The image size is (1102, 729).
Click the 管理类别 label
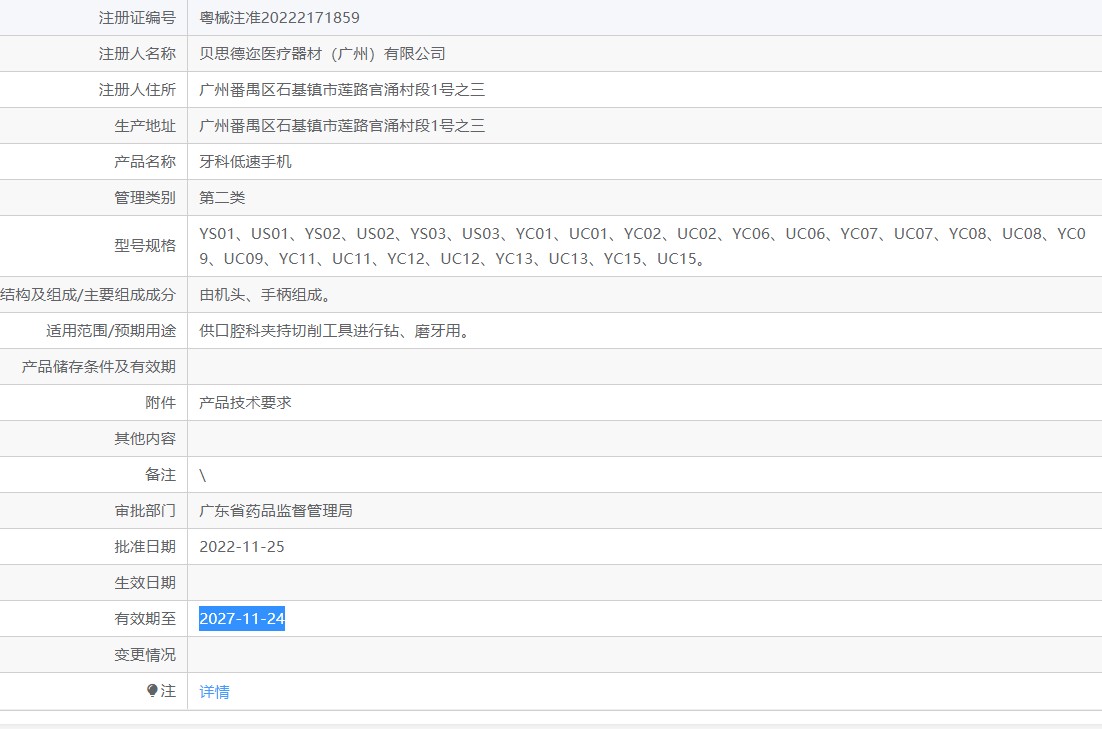click(145, 198)
